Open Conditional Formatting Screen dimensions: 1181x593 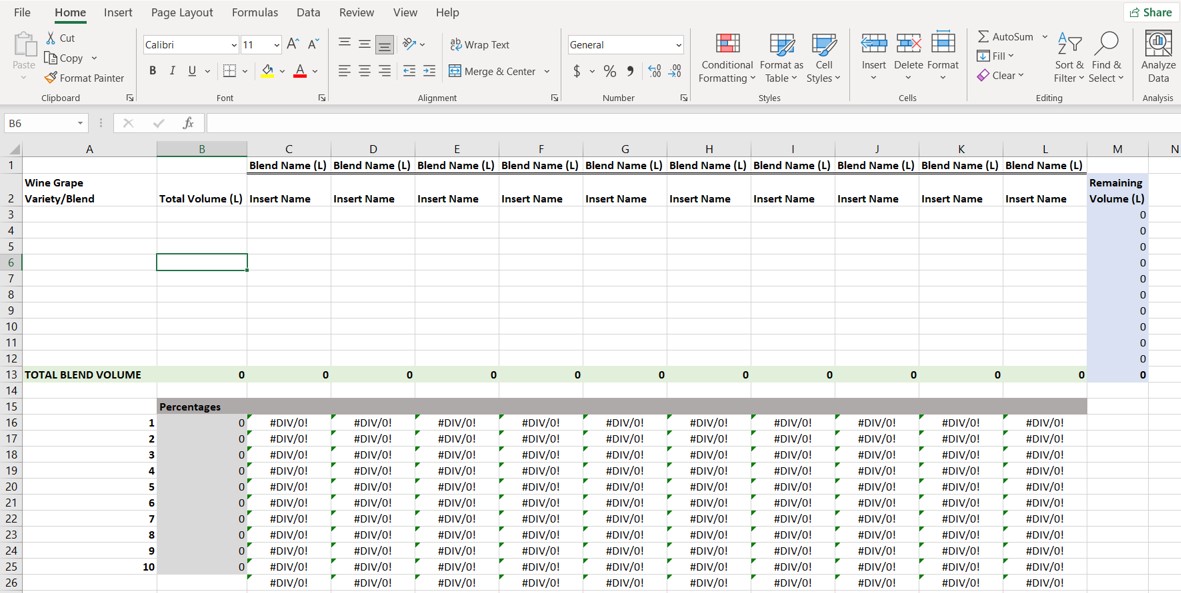727,58
